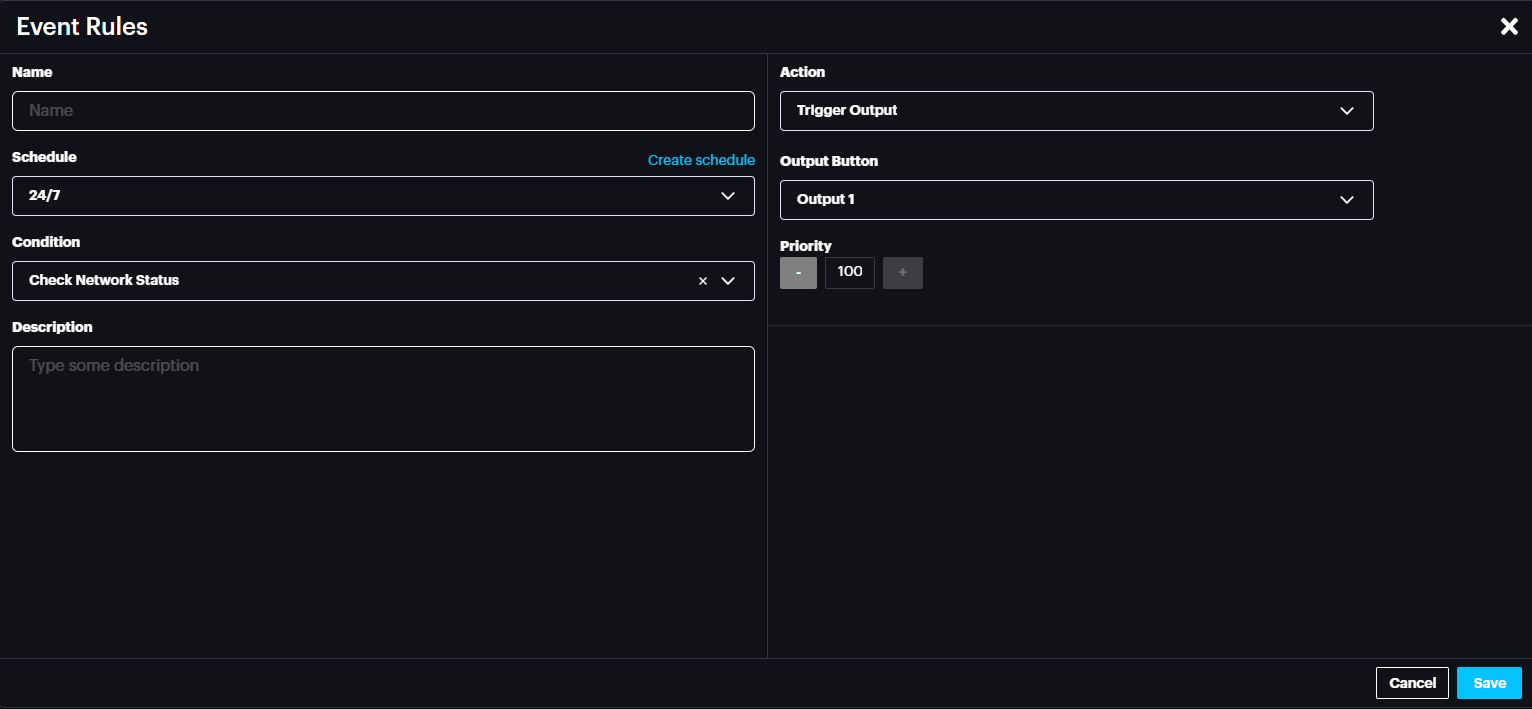Click the Create schedule link
Screen dimensions: 1532x709
[701, 160]
